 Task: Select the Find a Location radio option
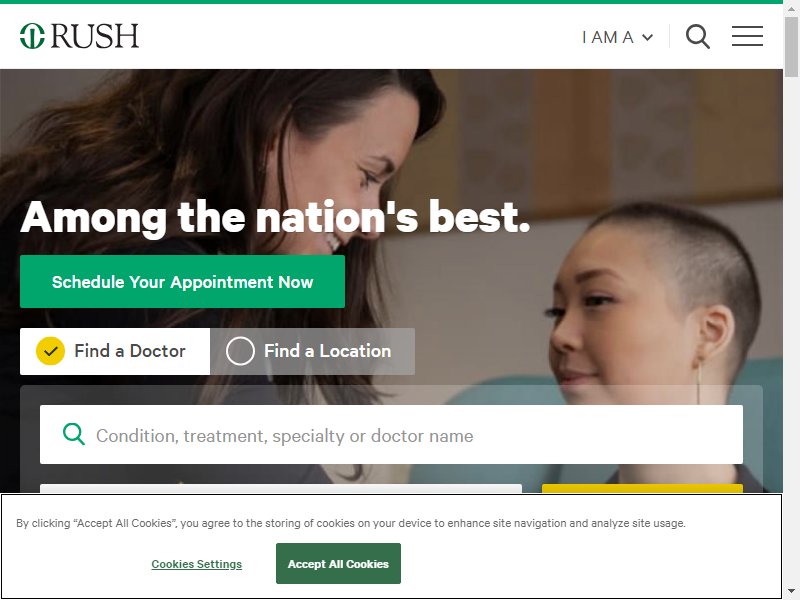click(240, 351)
